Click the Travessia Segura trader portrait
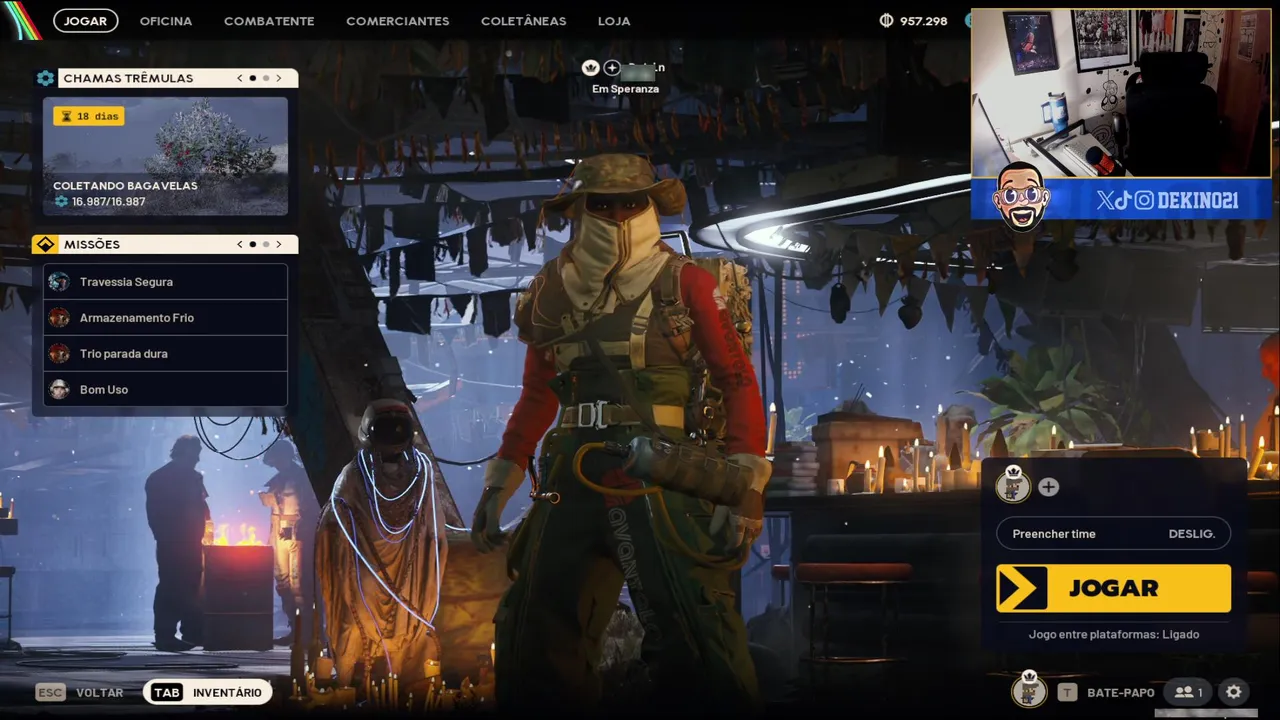The width and height of the screenshot is (1280, 720). [x=59, y=282]
